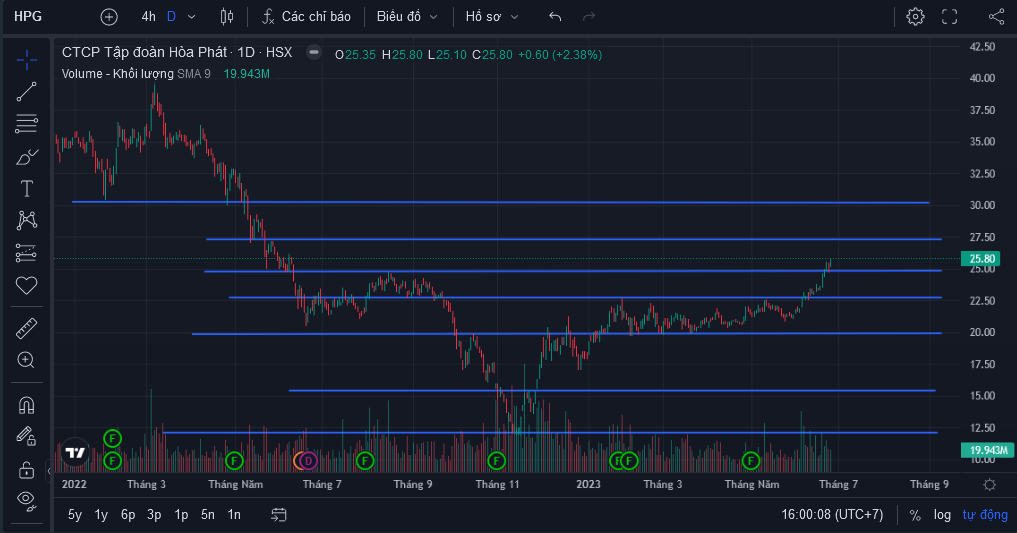Open the forecasting and measurement tools
This screenshot has height=533, width=1017.
[27, 253]
